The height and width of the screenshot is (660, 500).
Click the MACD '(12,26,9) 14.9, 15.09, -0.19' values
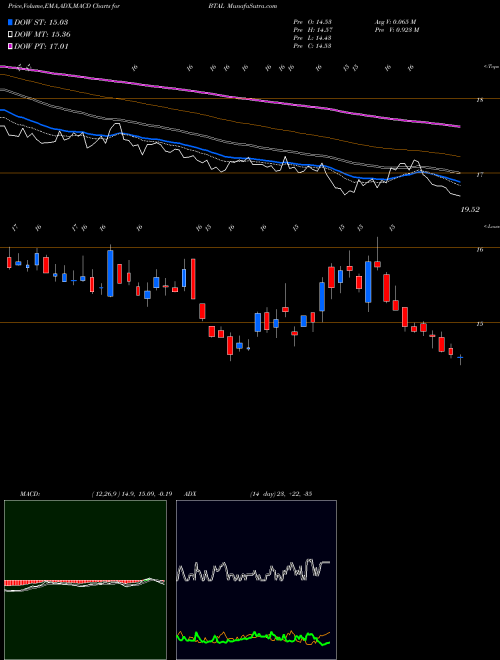click(131, 494)
